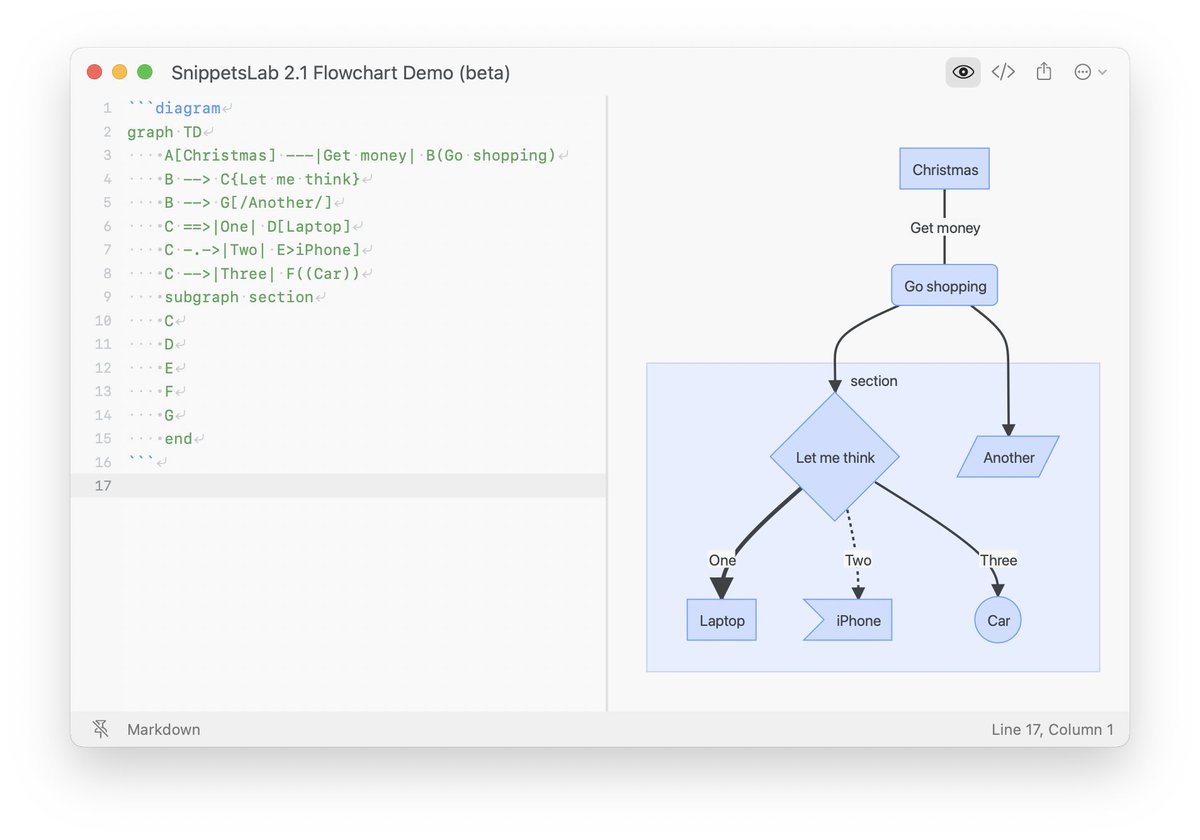Click the C{Let me think} code line

[x=262, y=179]
